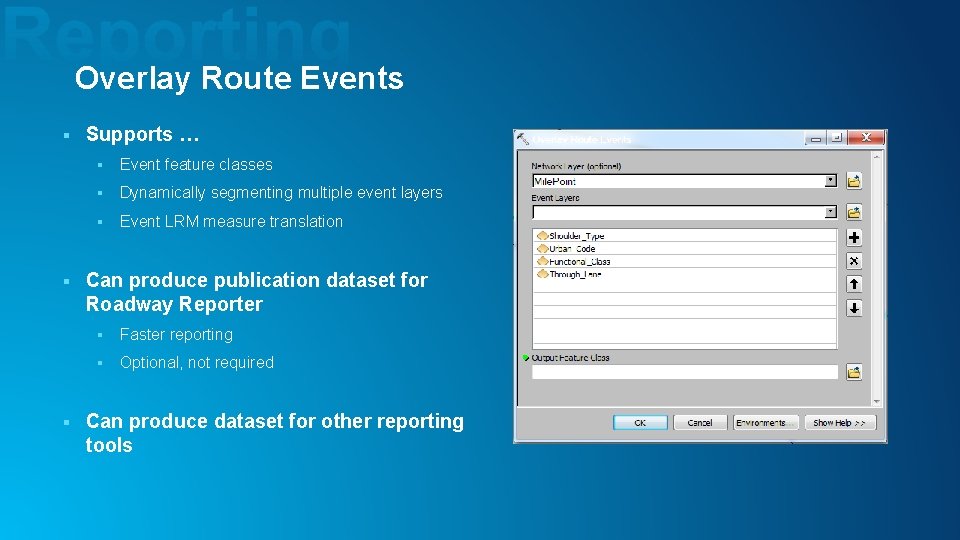
Task: Browse for Event Layers with folder icon
Action: coord(853,212)
